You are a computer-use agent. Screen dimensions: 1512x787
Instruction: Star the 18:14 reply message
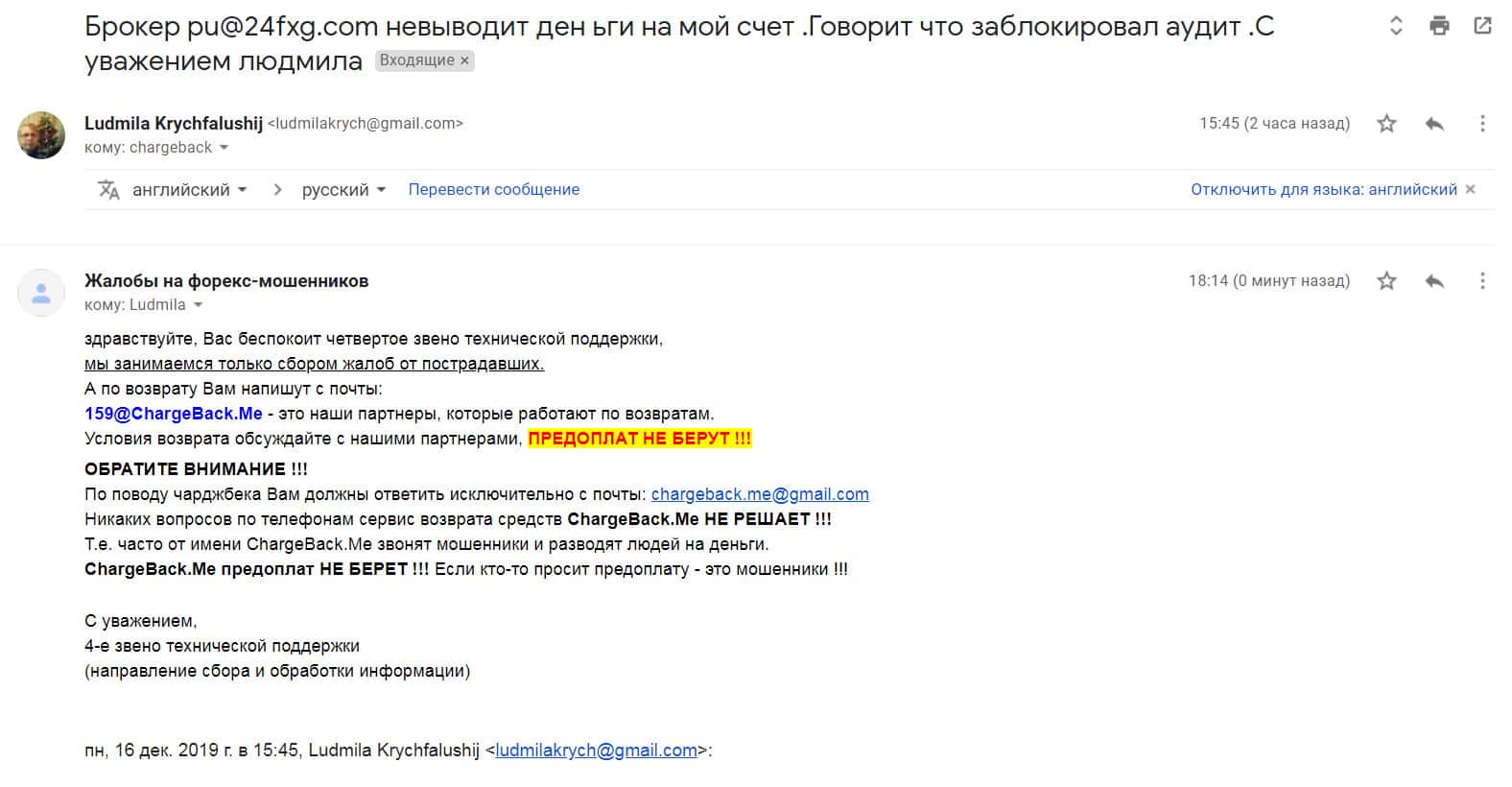click(1386, 280)
